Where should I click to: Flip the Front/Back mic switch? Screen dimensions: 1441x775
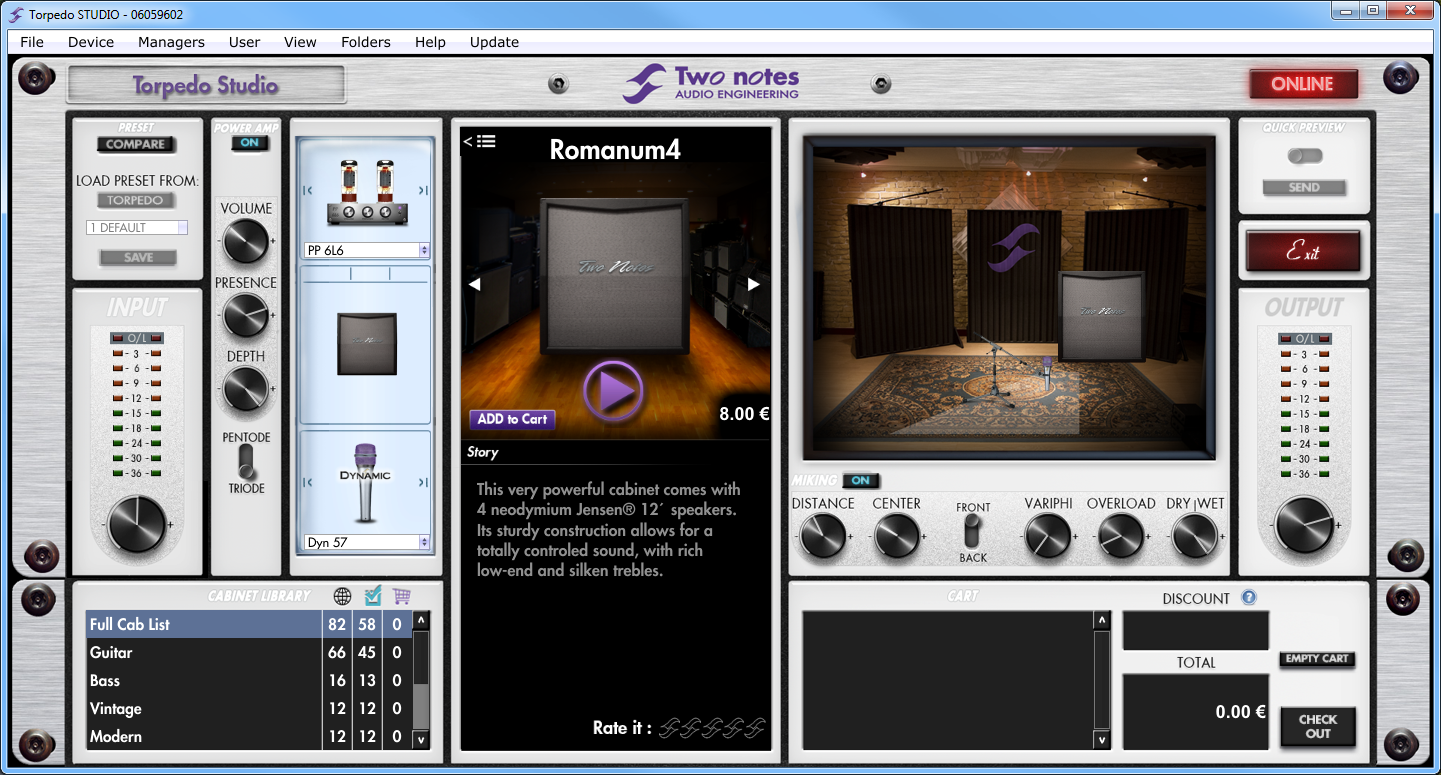click(x=973, y=532)
